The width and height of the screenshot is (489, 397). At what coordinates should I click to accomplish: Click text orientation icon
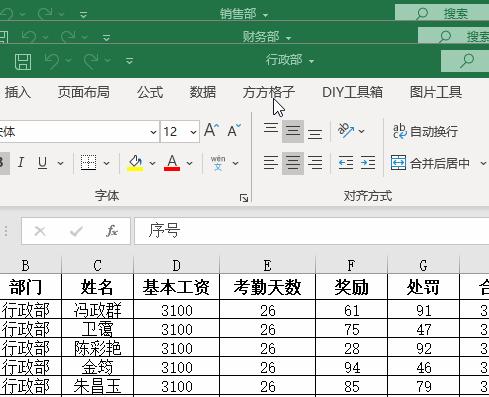coord(346,130)
